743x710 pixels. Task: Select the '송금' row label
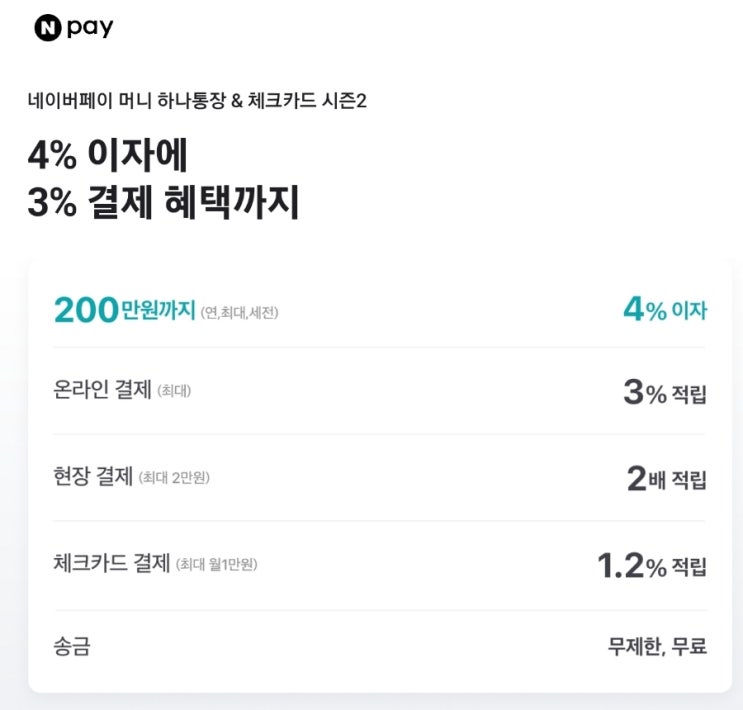(x=72, y=646)
